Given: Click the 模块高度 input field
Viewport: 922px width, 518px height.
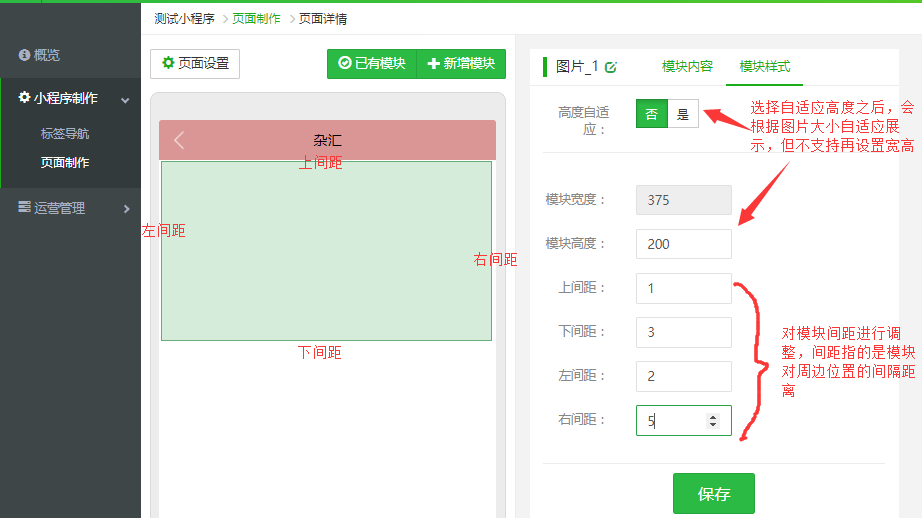Looking at the screenshot, I should tap(683, 244).
